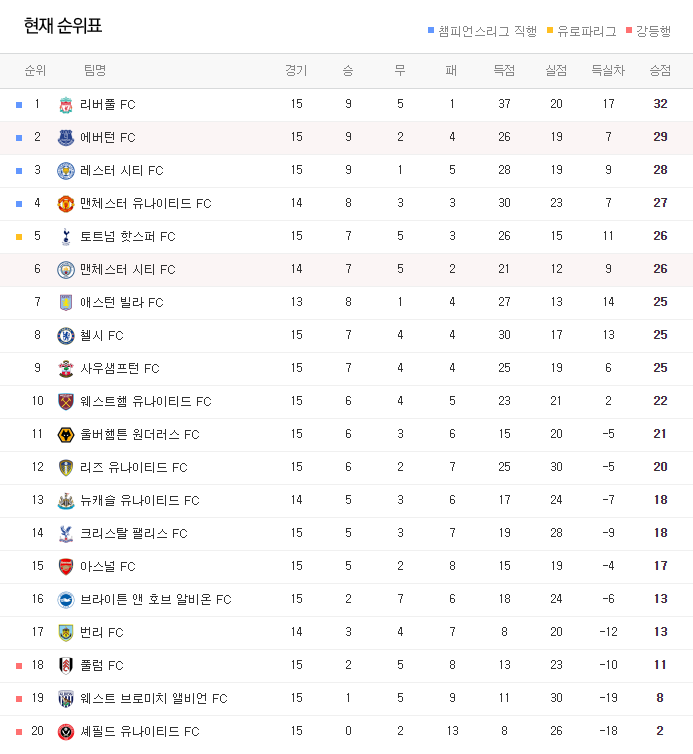The image size is (693, 754).
Task: Select the Newcastle United crest icon
Action: click(x=66, y=501)
